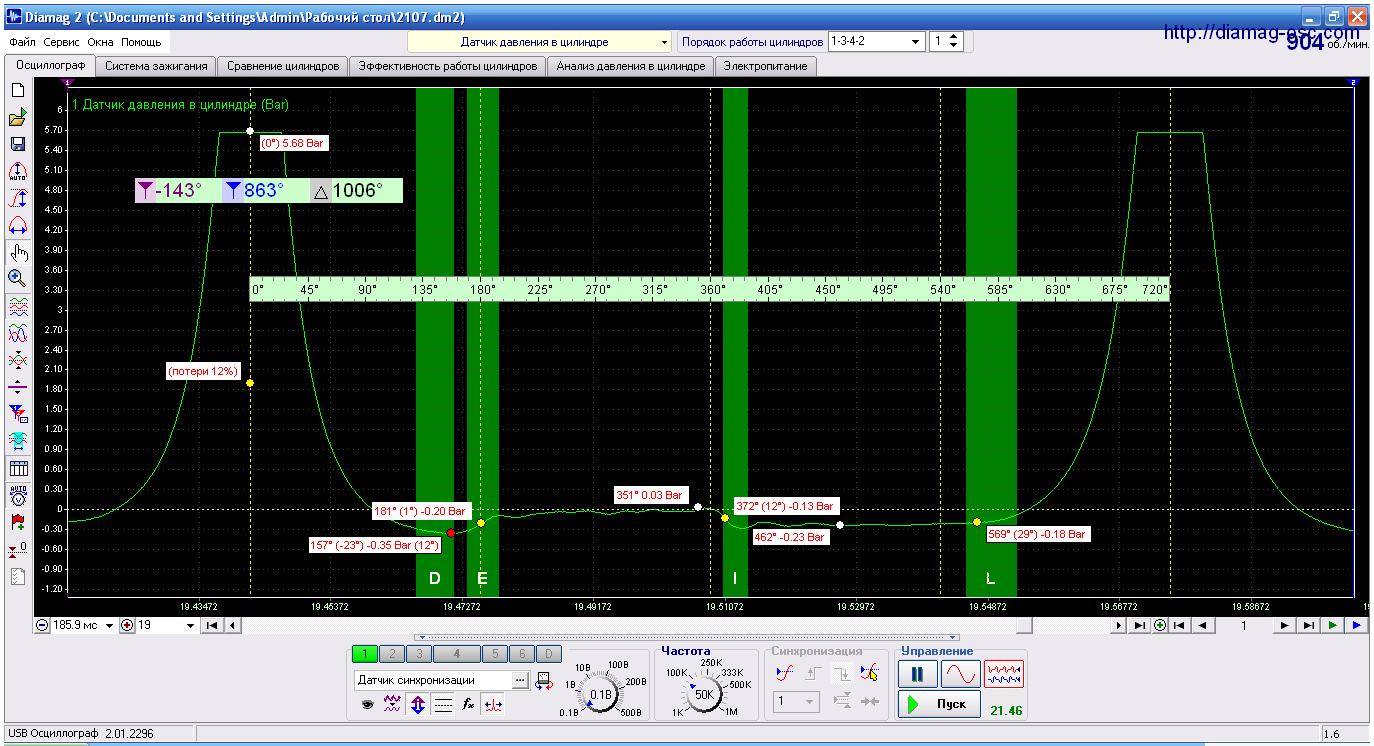Click the 0.1В voltage range knob
The image size is (1374, 746).
pos(601,695)
